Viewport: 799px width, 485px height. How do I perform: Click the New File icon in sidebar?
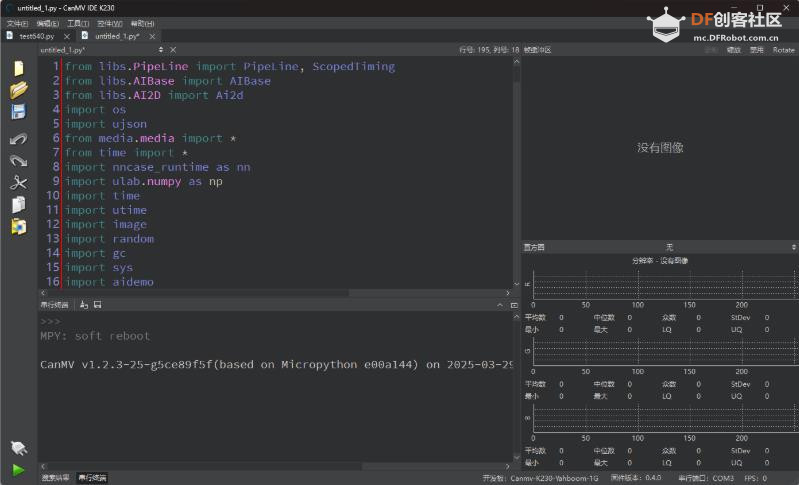click(x=18, y=68)
